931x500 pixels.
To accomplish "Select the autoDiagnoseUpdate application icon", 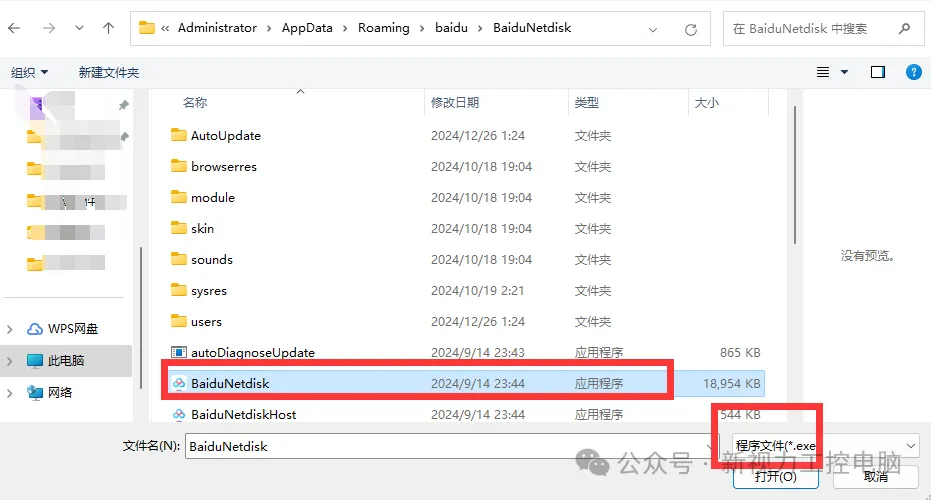I will click(179, 352).
